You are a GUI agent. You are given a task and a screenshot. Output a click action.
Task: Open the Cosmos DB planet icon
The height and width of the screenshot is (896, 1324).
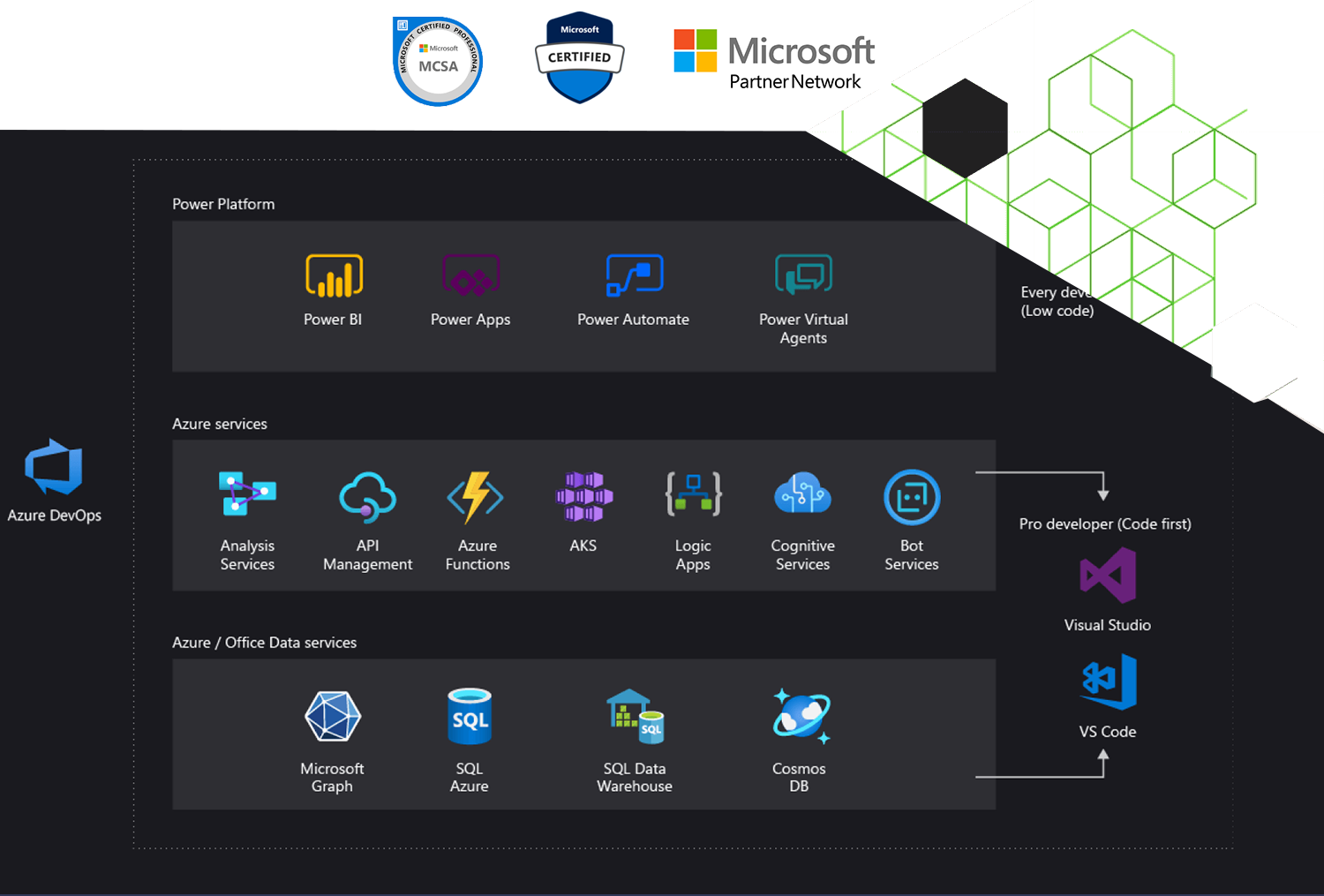pyautogui.click(x=801, y=716)
